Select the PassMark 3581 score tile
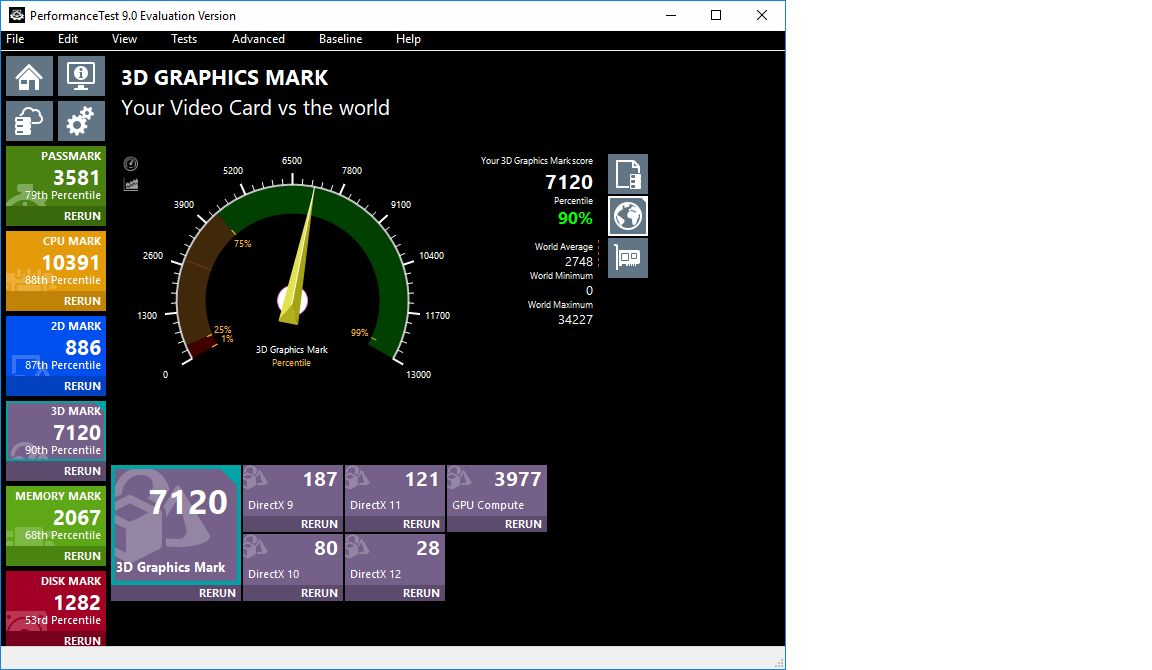This screenshot has width=1152, height=670. [x=56, y=177]
